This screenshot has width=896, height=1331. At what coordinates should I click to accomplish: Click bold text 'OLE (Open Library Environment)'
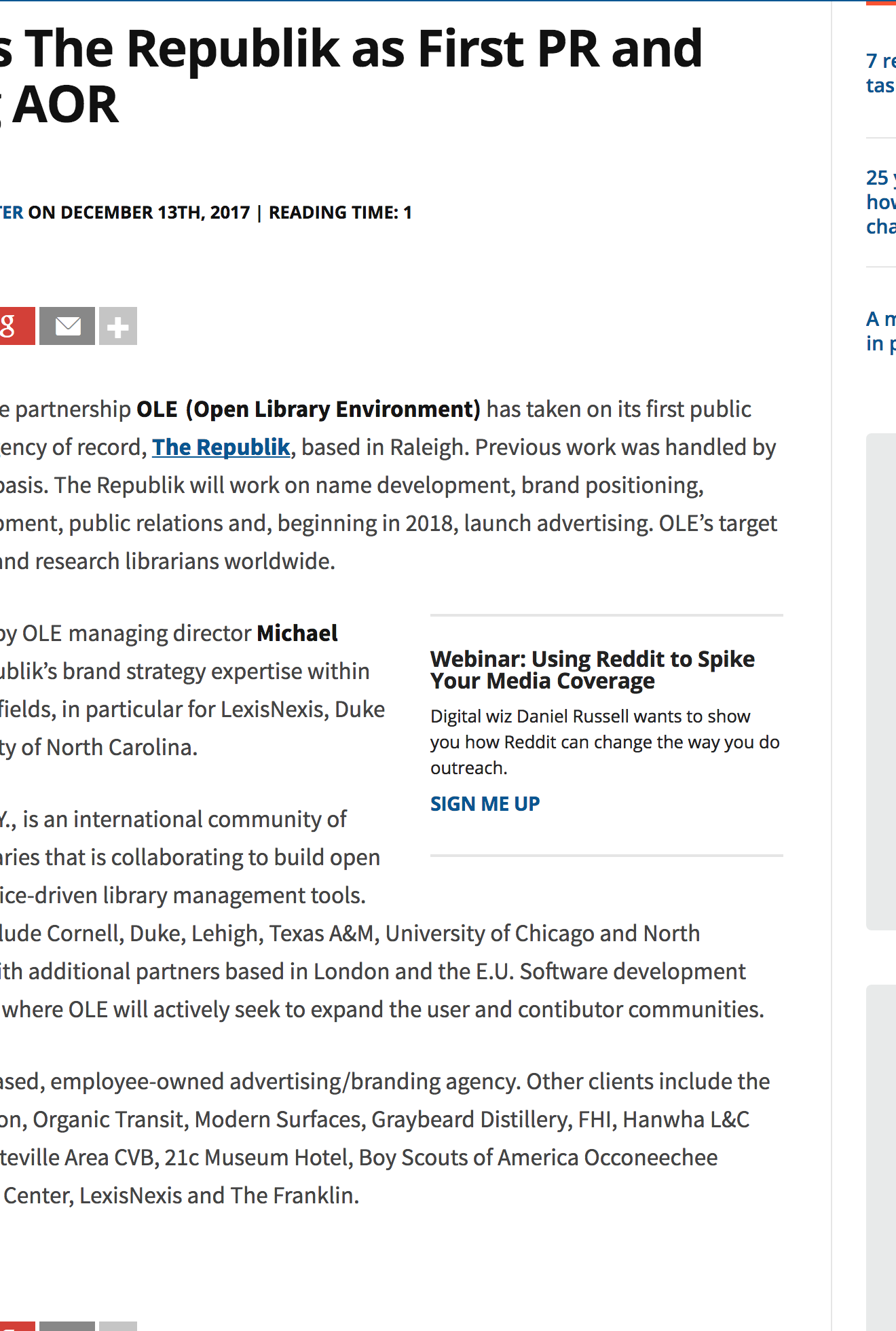tap(308, 409)
